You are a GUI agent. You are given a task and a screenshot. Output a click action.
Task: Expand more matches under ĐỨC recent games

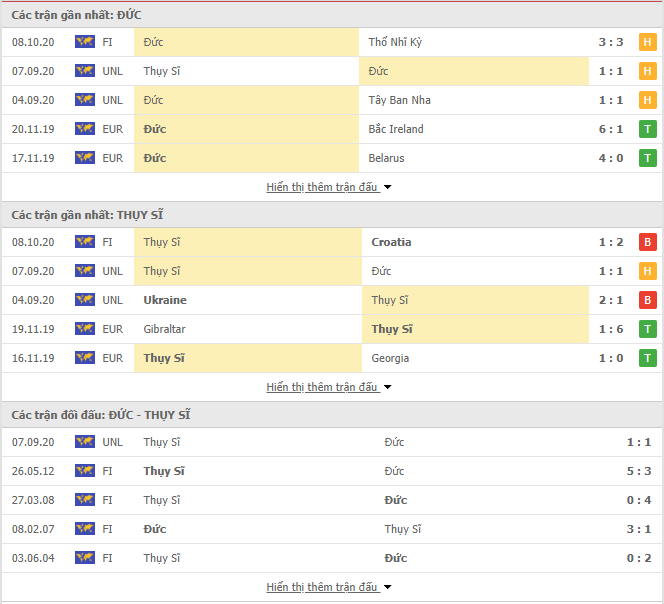[329, 187]
